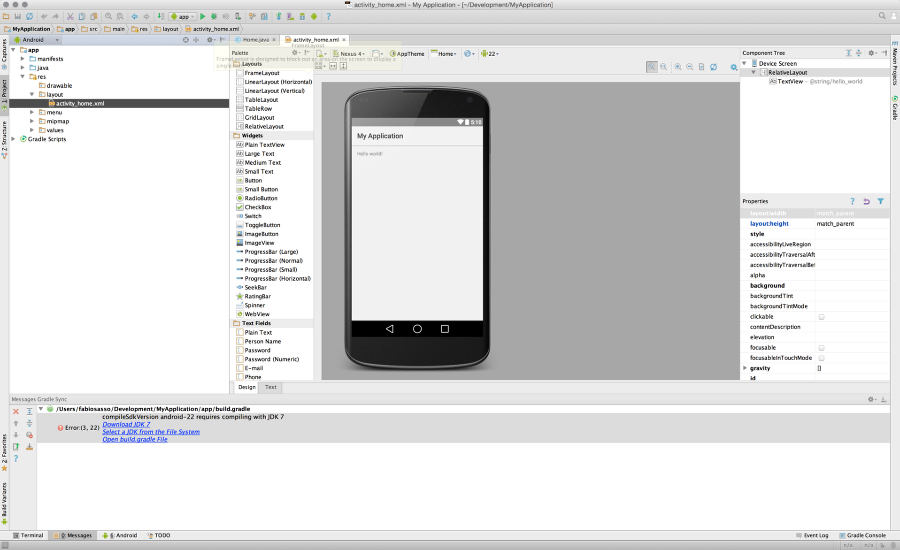Click the Android home circle on device preview

417,329
